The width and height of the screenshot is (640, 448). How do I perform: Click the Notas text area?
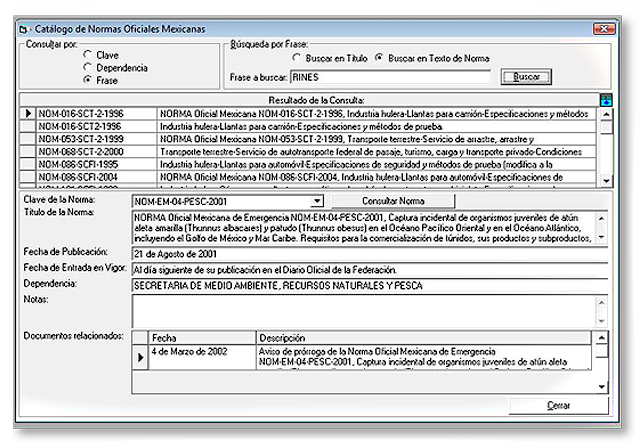click(364, 311)
